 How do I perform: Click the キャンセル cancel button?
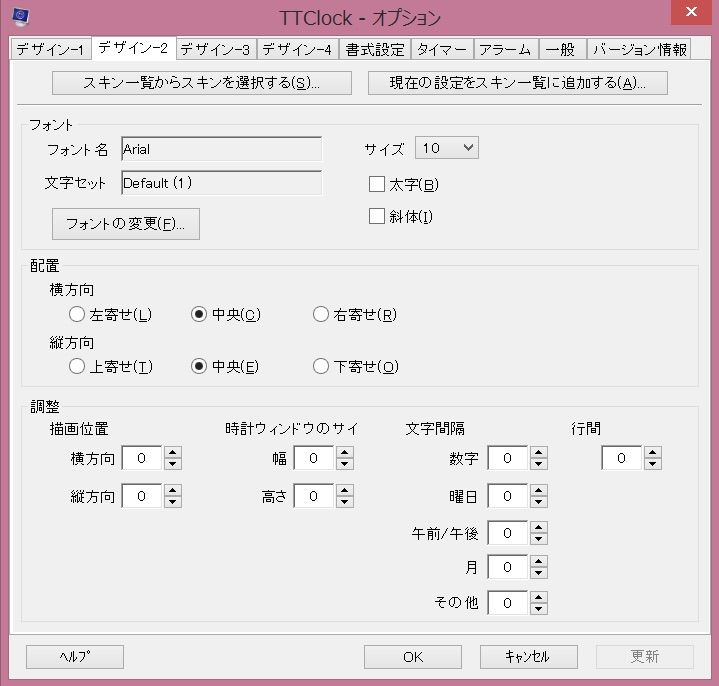[x=529, y=657]
